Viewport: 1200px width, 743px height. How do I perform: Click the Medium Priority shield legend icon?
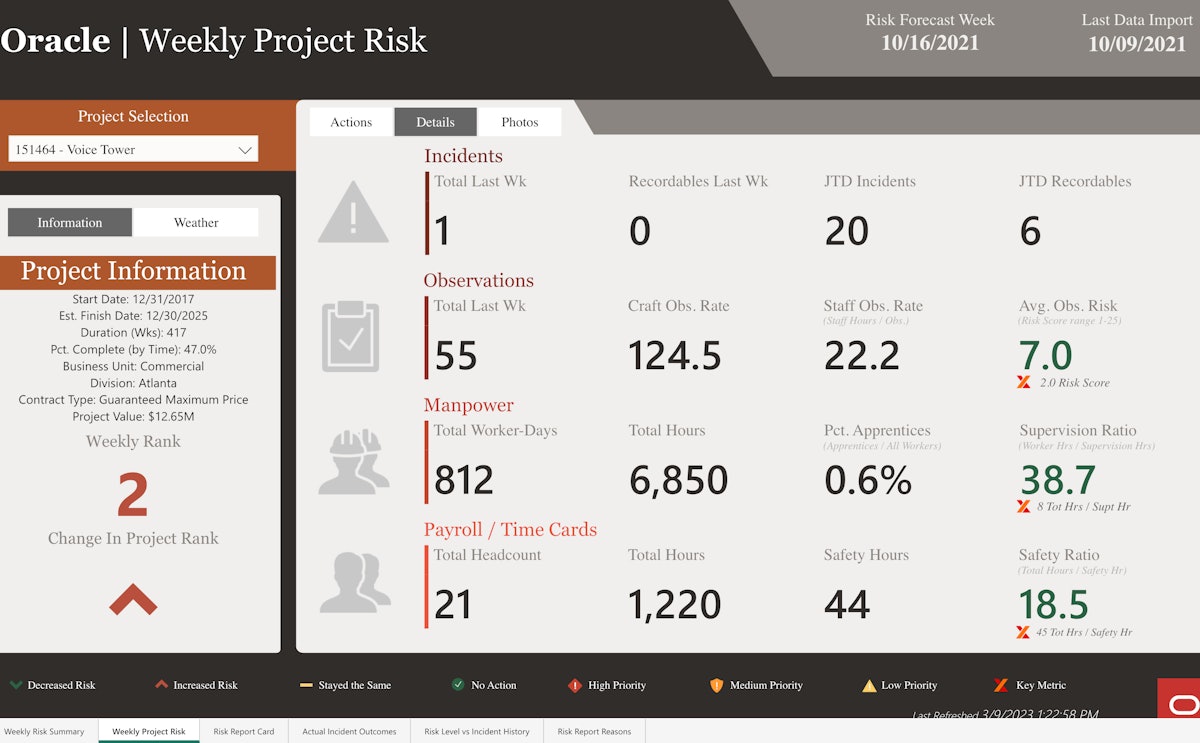click(717, 685)
